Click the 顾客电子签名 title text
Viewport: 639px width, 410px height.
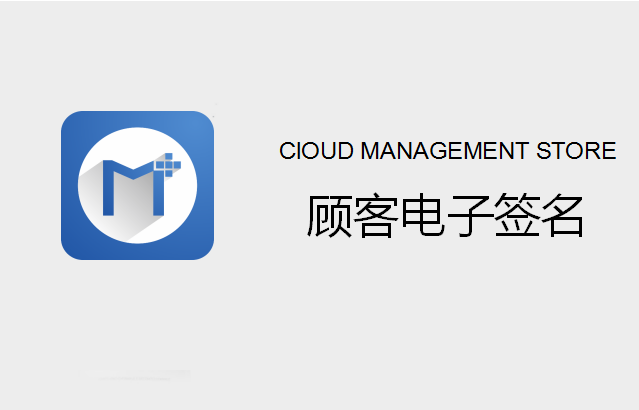[x=445, y=215]
